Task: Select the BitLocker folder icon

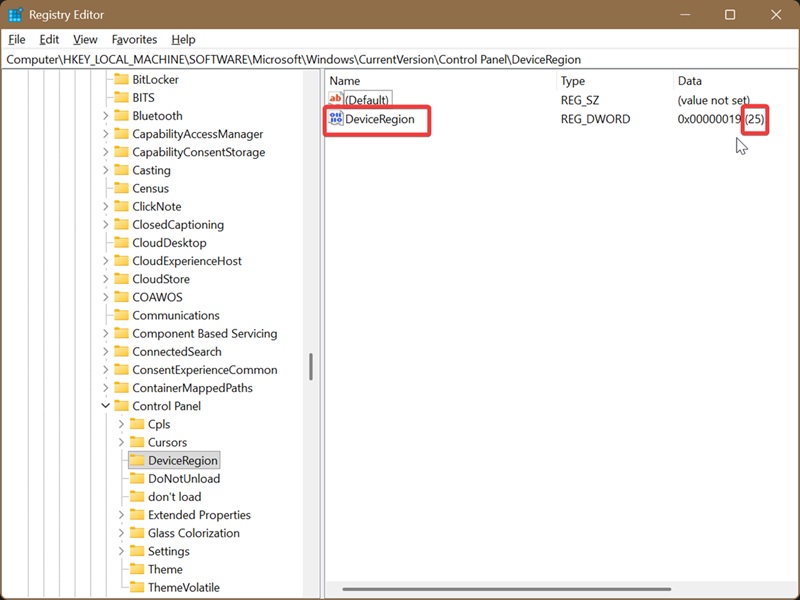Action: (121, 79)
